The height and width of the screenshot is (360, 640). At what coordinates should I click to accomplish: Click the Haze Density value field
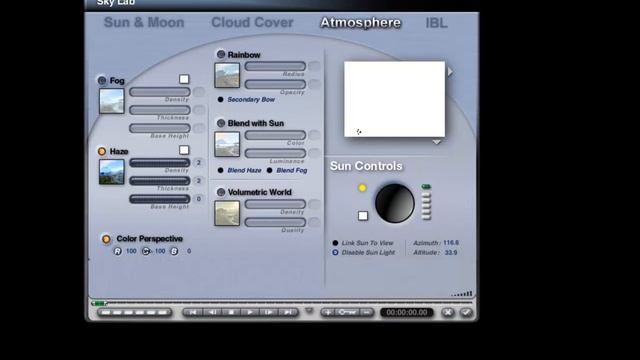pos(199,162)
